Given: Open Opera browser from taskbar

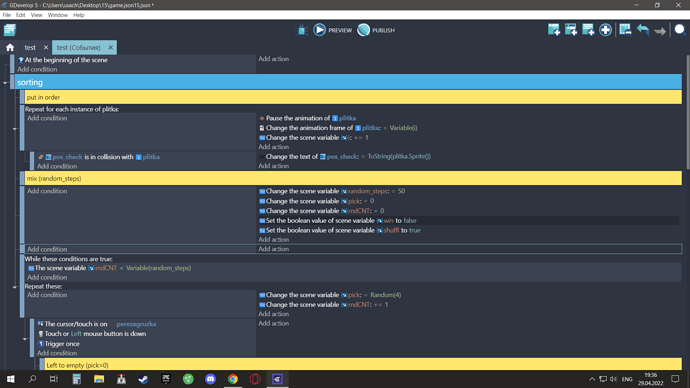Looking at the screenshot, I should pos(255,379).
